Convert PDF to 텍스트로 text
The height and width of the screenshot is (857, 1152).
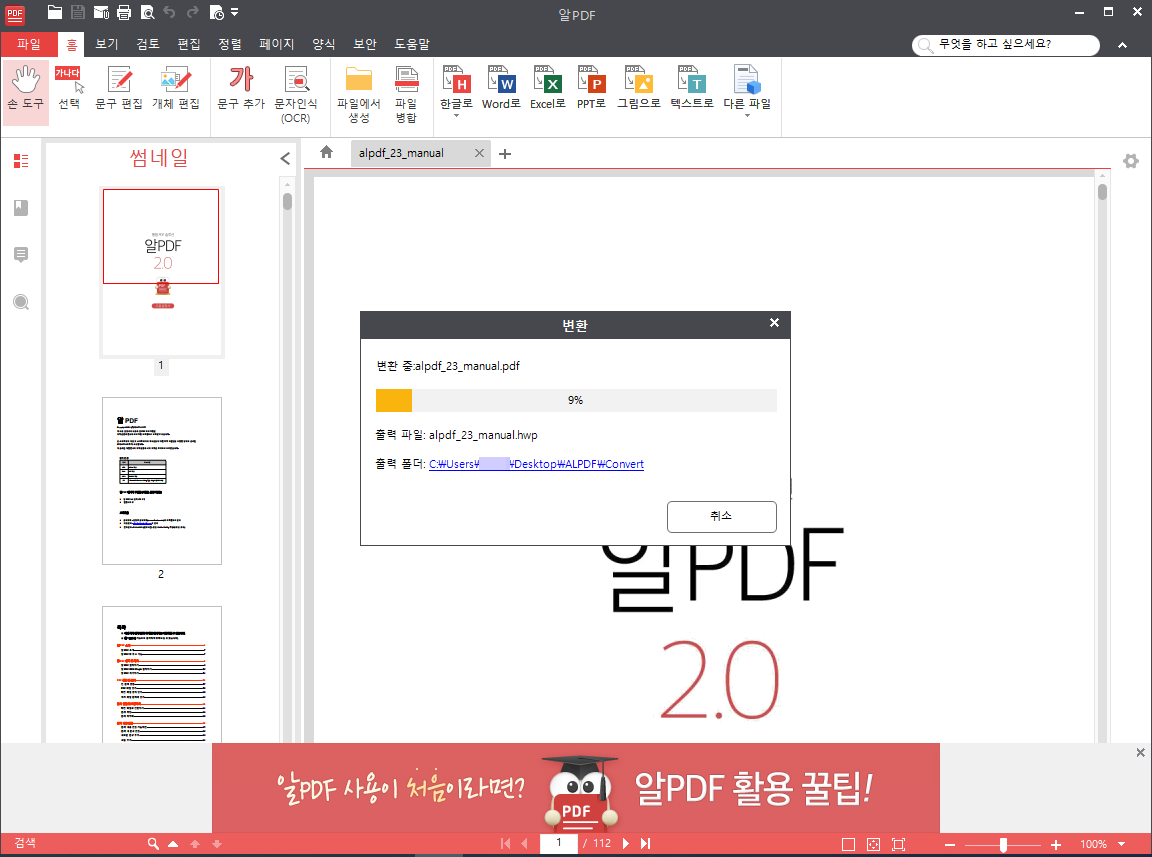point(692,88)
